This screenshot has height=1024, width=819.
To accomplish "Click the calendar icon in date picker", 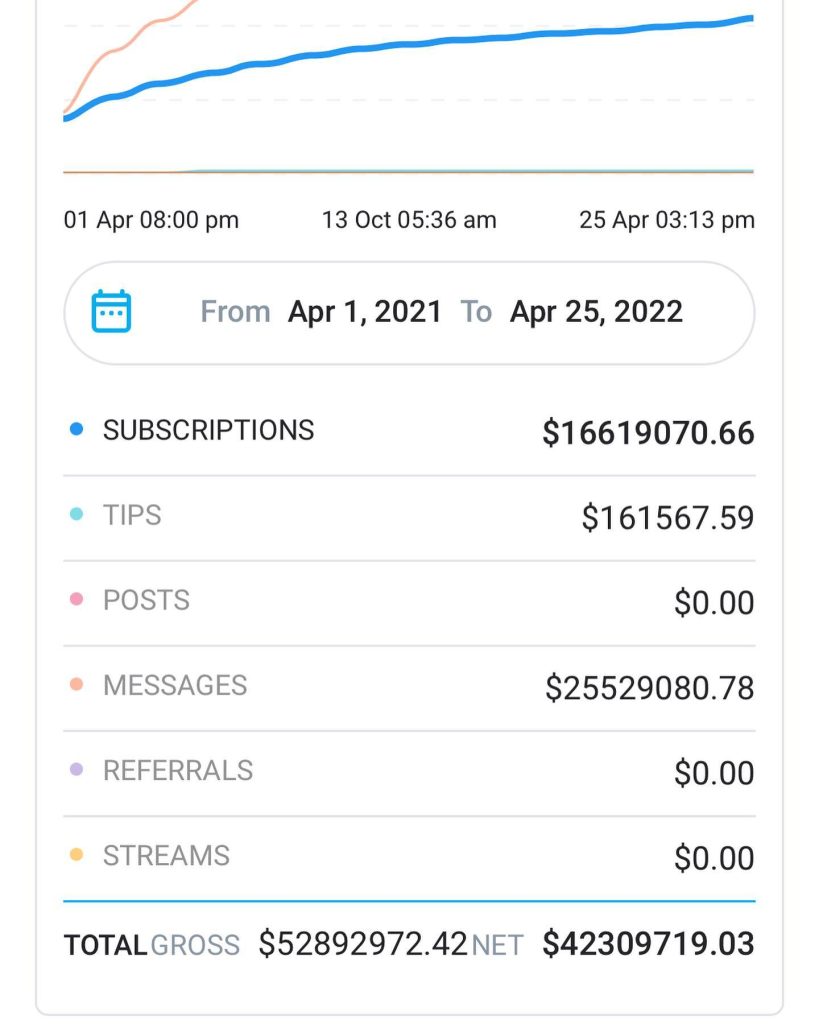I will (111, 311).
